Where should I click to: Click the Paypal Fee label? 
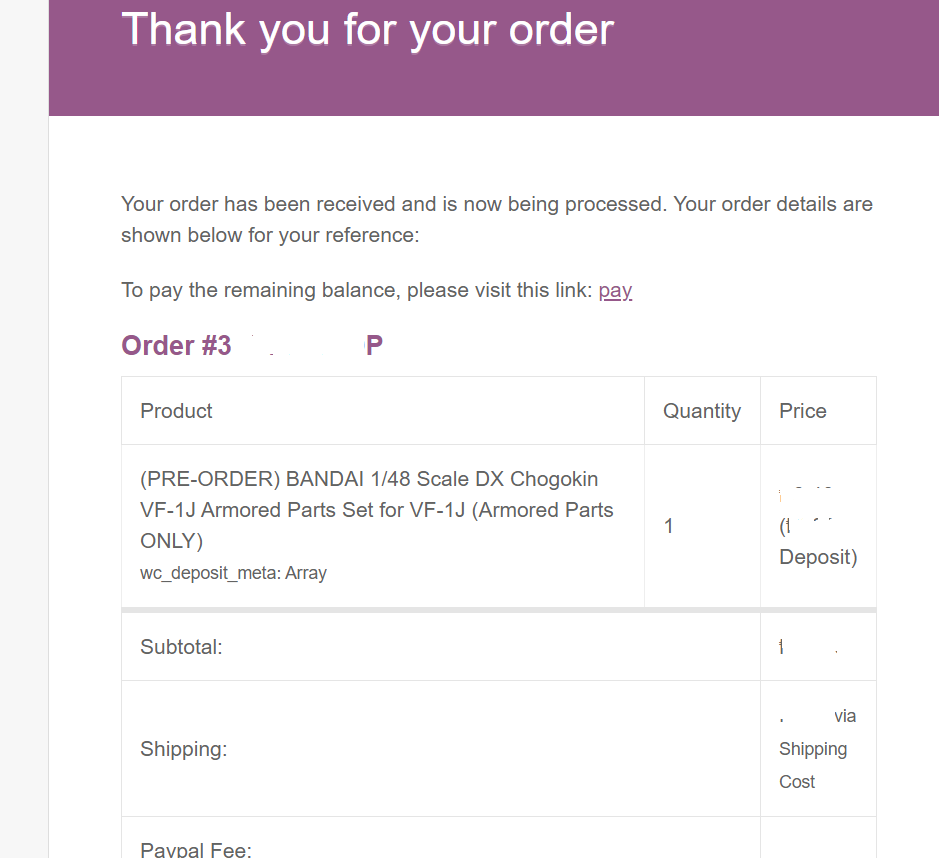click(196, 850)
